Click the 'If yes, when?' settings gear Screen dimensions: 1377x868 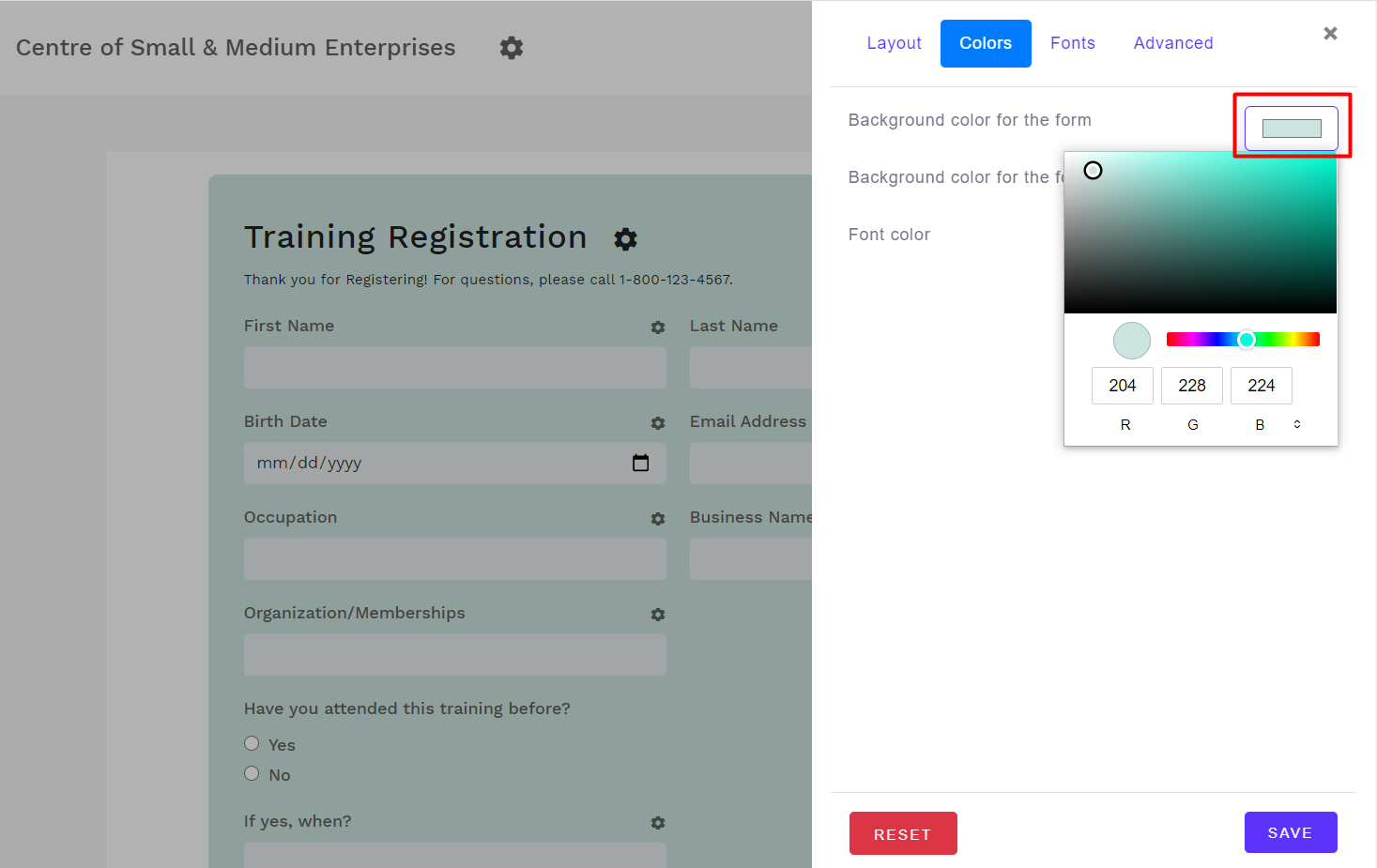tap(658, 823)
